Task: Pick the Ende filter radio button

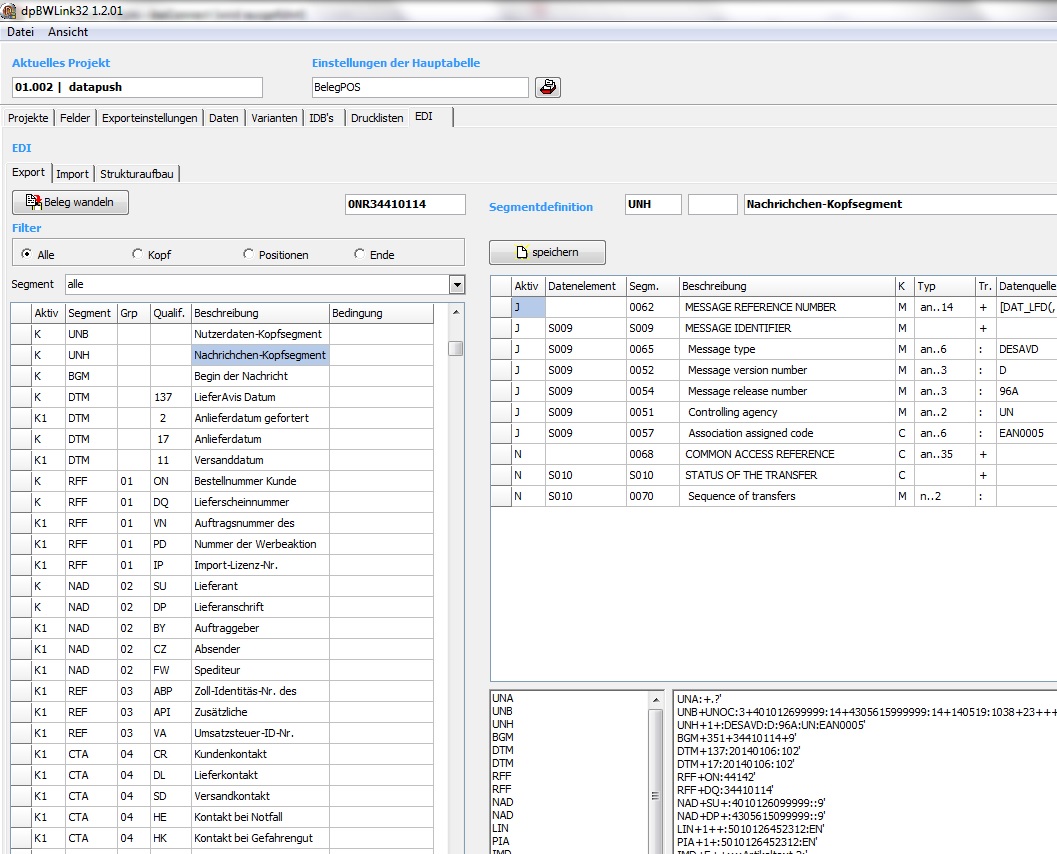Action: tap(360, 254)
